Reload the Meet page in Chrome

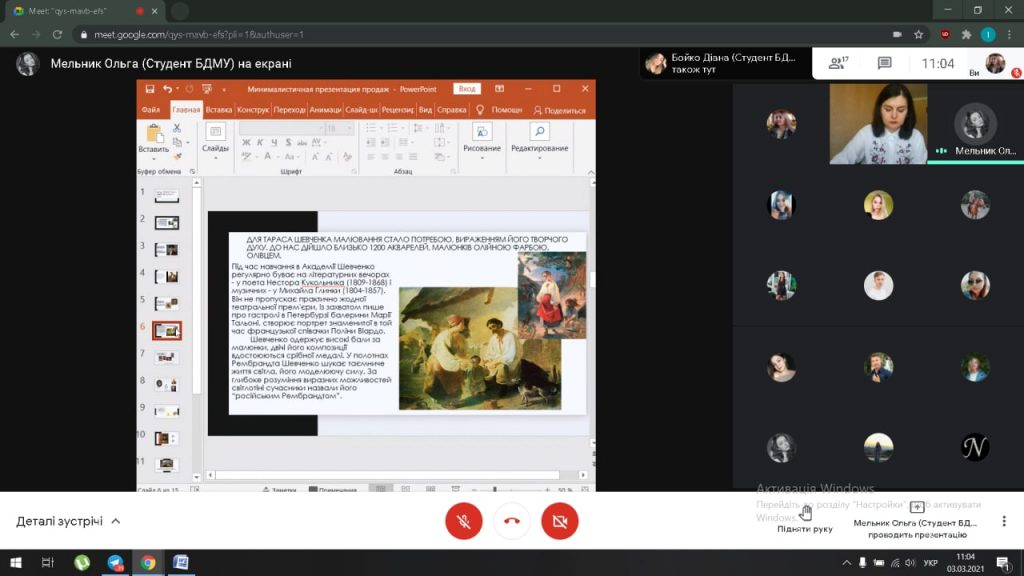click(x=57, y=35)
